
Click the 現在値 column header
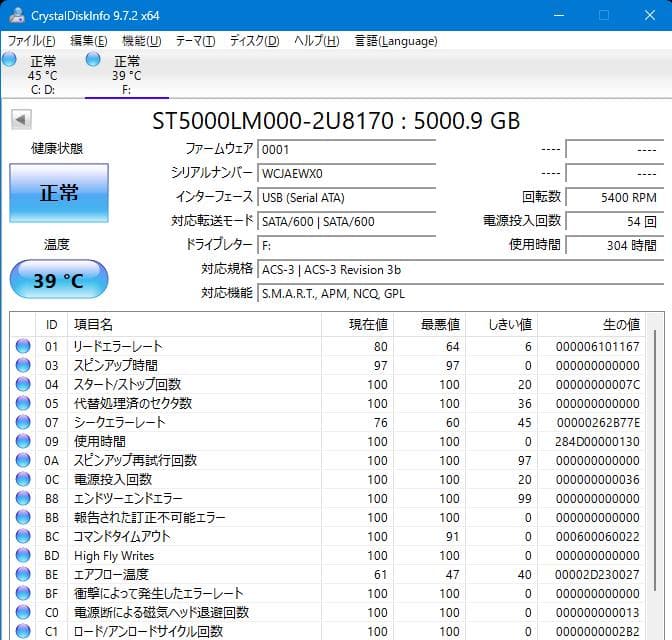point(357,325)
